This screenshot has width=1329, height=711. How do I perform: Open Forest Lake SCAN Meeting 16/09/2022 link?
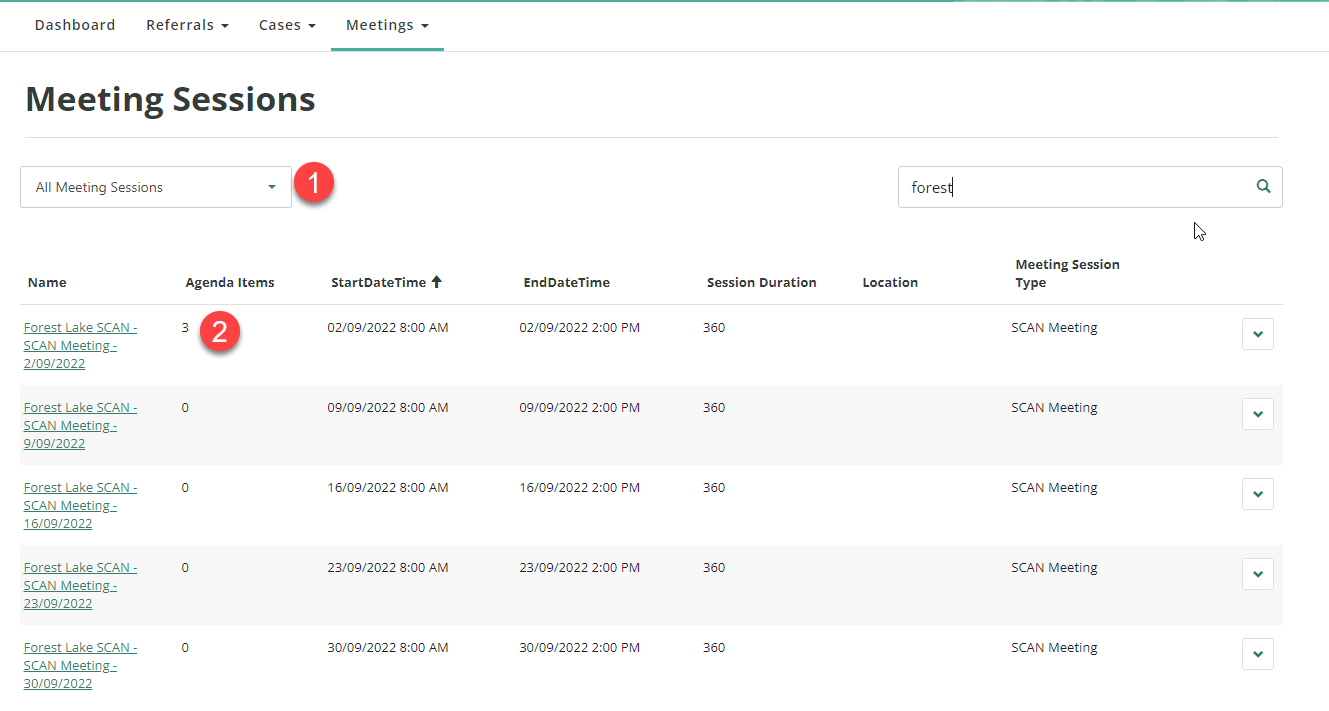coord(80,505)
